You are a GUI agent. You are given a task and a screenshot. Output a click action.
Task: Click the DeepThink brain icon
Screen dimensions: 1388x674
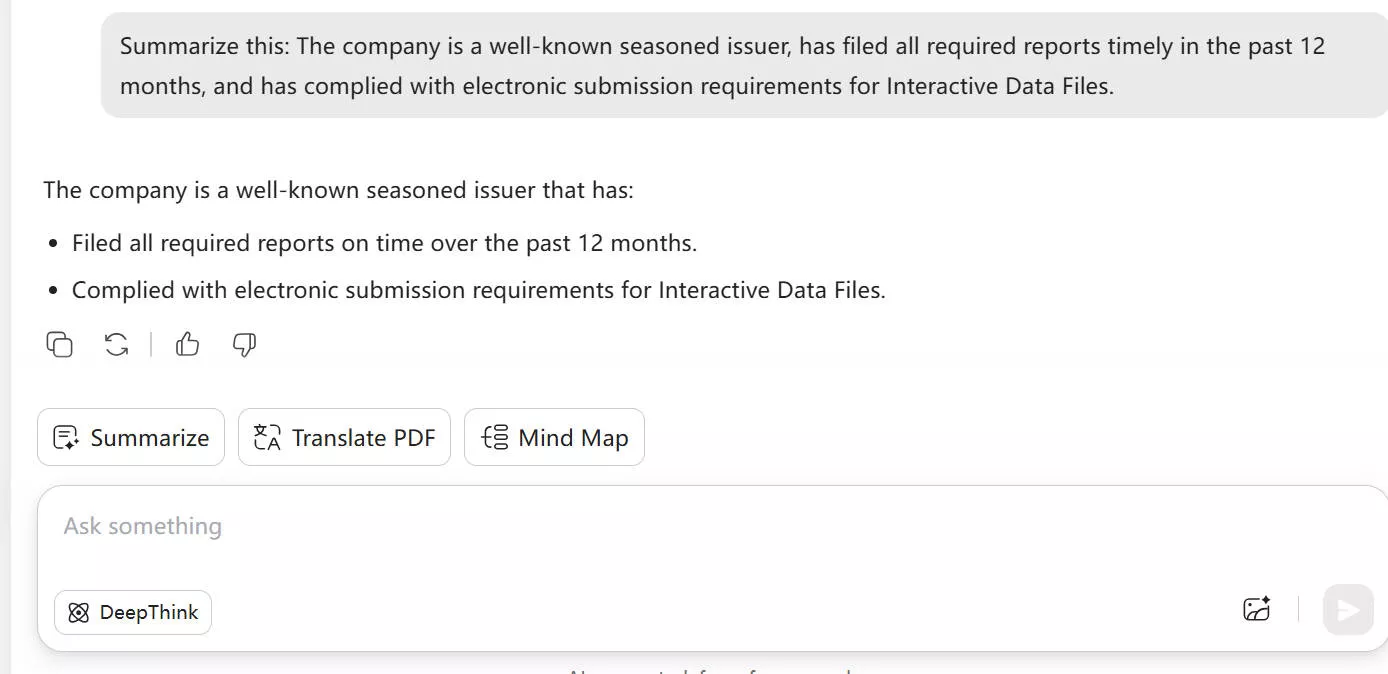tap(78, 612)
